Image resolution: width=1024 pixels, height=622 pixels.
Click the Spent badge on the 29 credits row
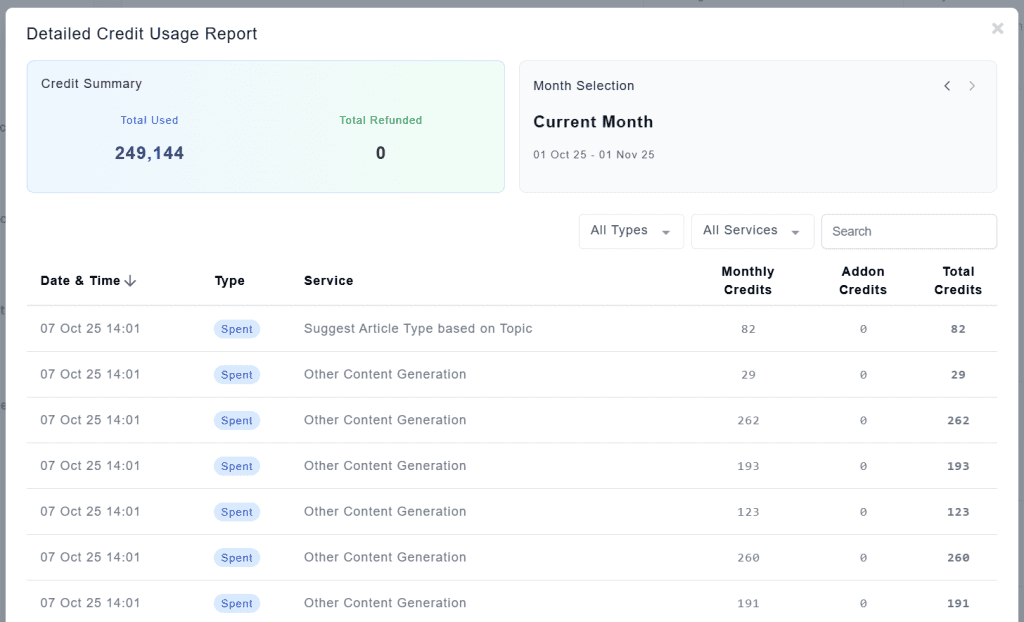[x=237, y=375]
